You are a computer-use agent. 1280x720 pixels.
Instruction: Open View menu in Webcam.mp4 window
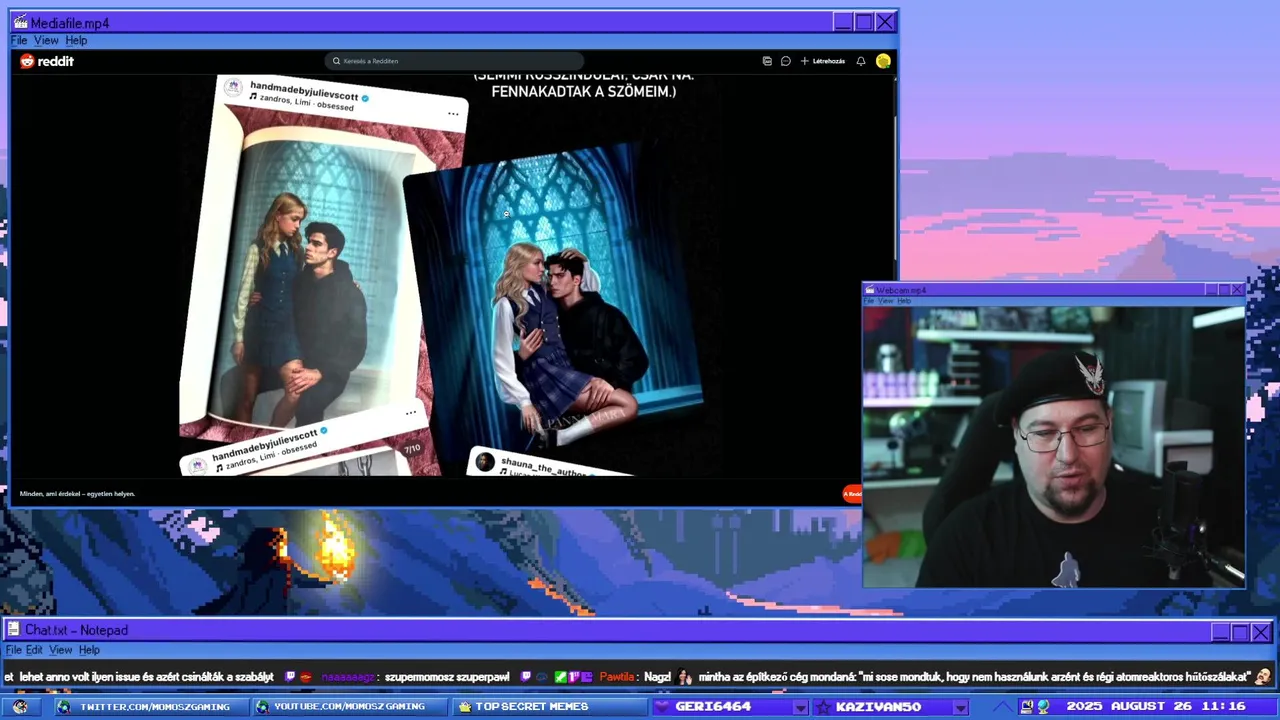[885, 301]
